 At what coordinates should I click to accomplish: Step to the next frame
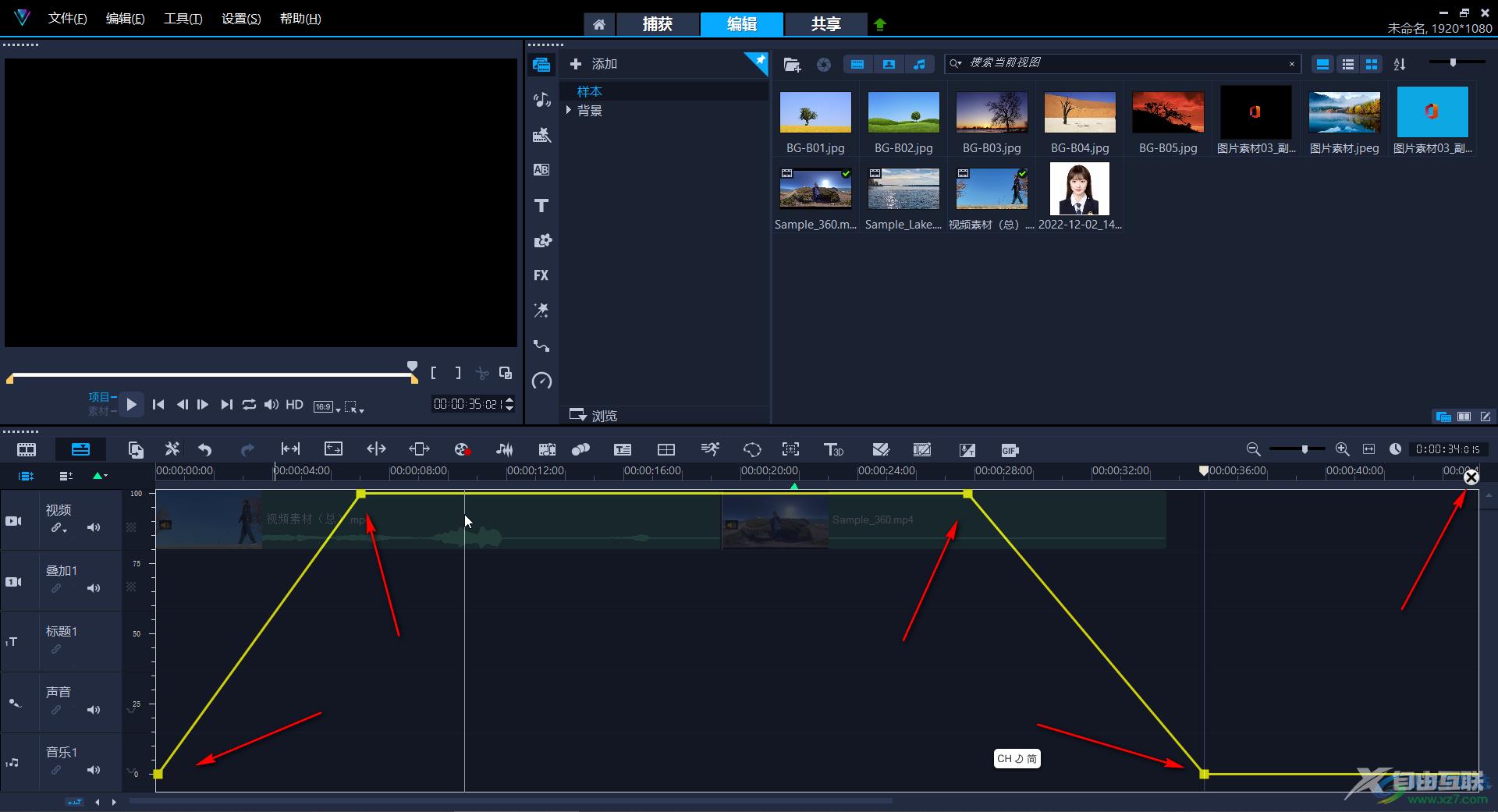(203, 404)
